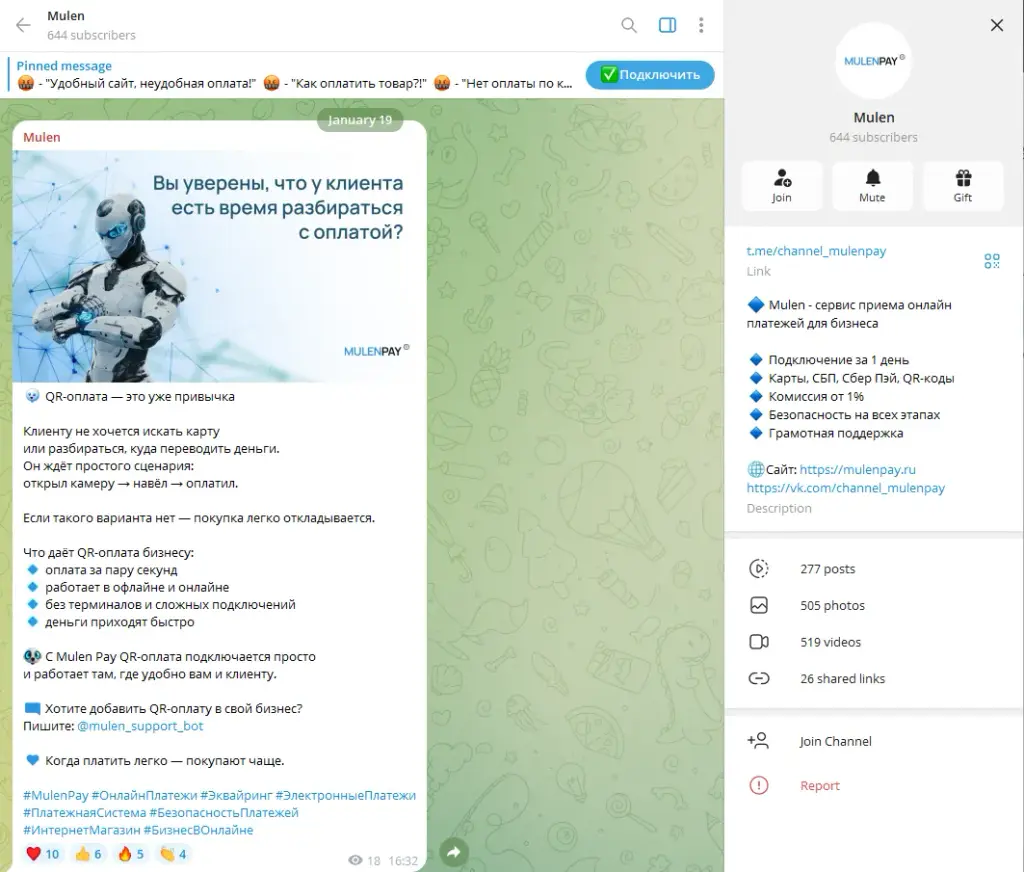Click the Подключить button
Image resolution: width=1024 pixels, height=872 pixels.
(650, 74)
